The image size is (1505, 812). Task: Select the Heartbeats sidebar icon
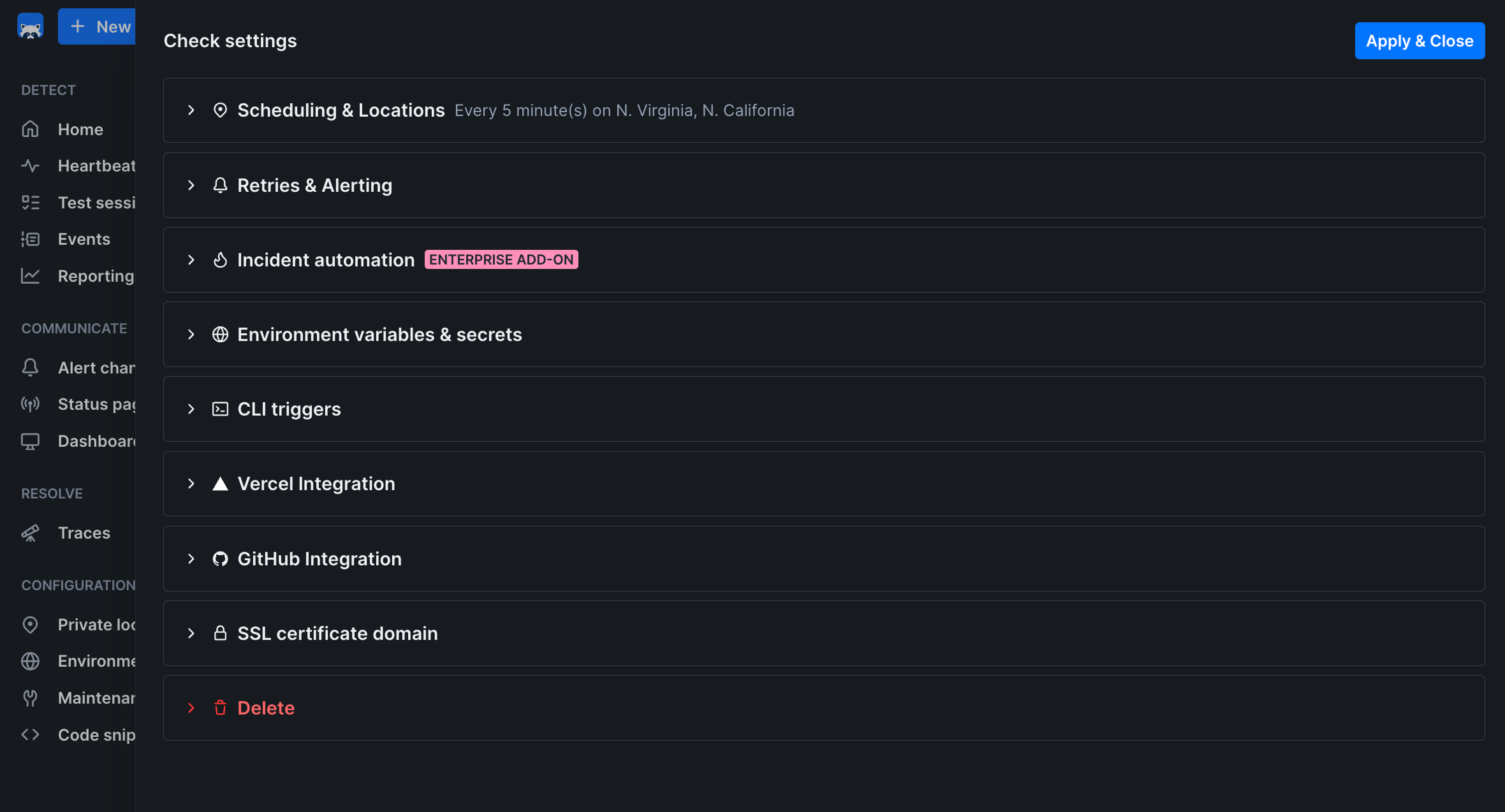(30, 165)
